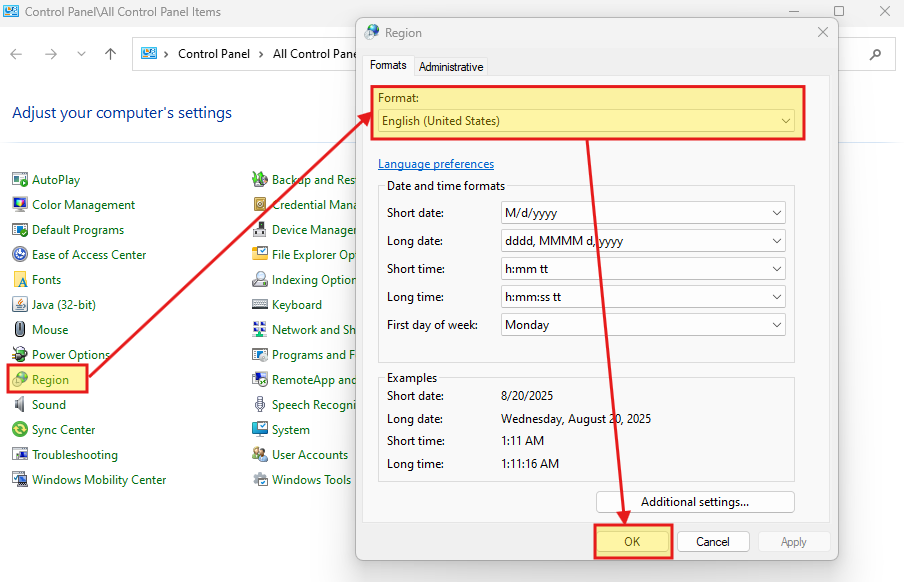
Task: Click the Power Options icon
Action: click(x=20, y=355)
